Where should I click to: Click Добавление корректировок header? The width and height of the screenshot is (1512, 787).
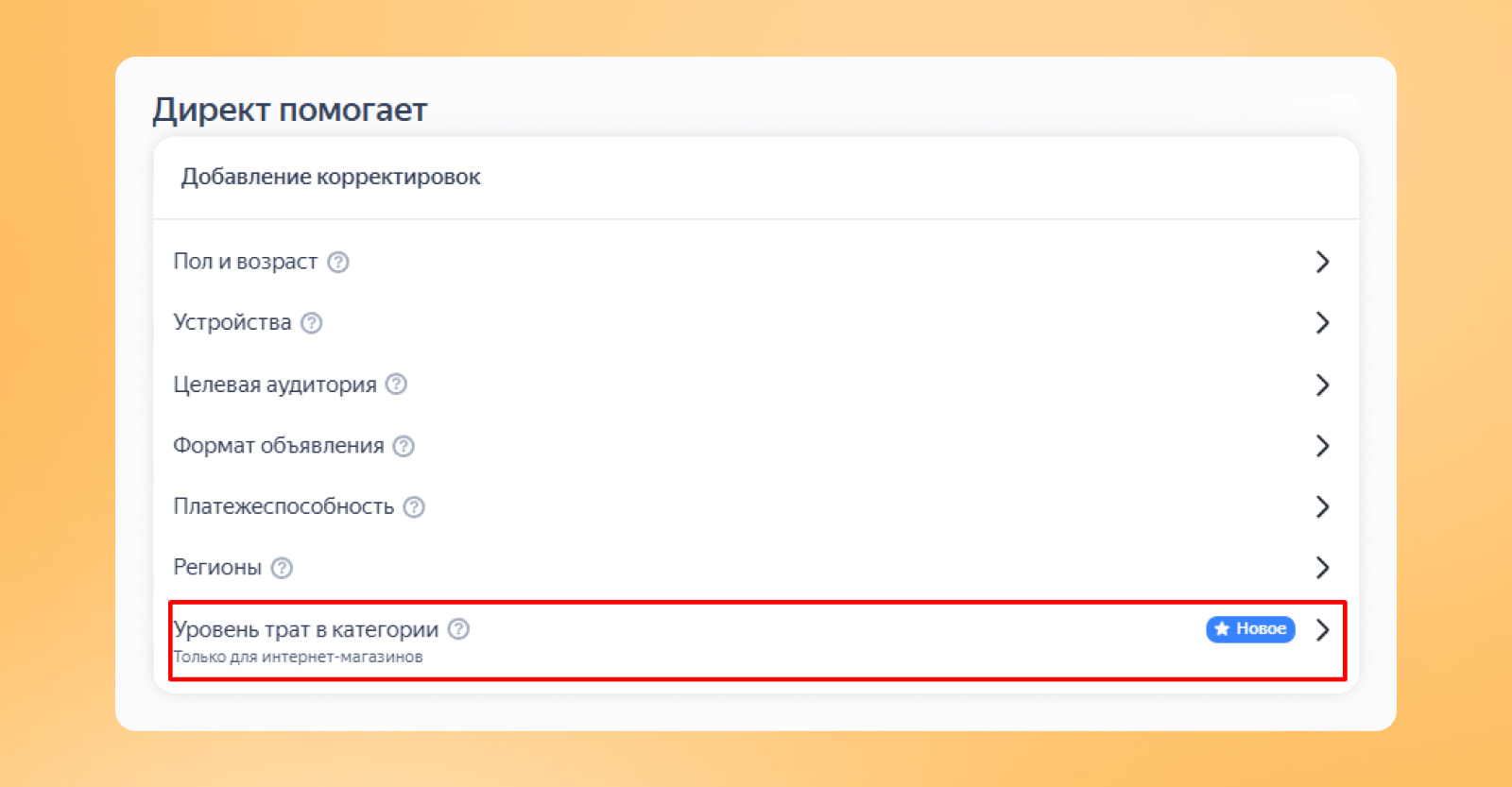tap(331, 177)
